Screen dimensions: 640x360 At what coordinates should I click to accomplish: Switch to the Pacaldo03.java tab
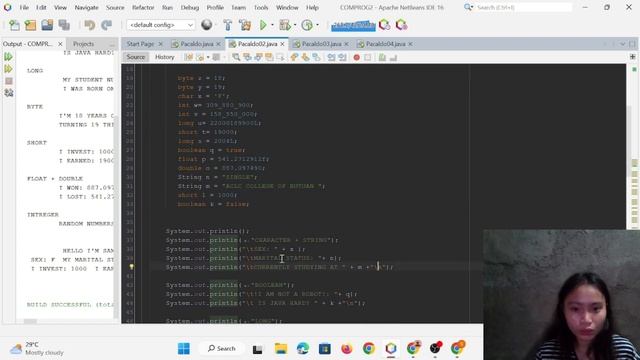tap(321, 44)
